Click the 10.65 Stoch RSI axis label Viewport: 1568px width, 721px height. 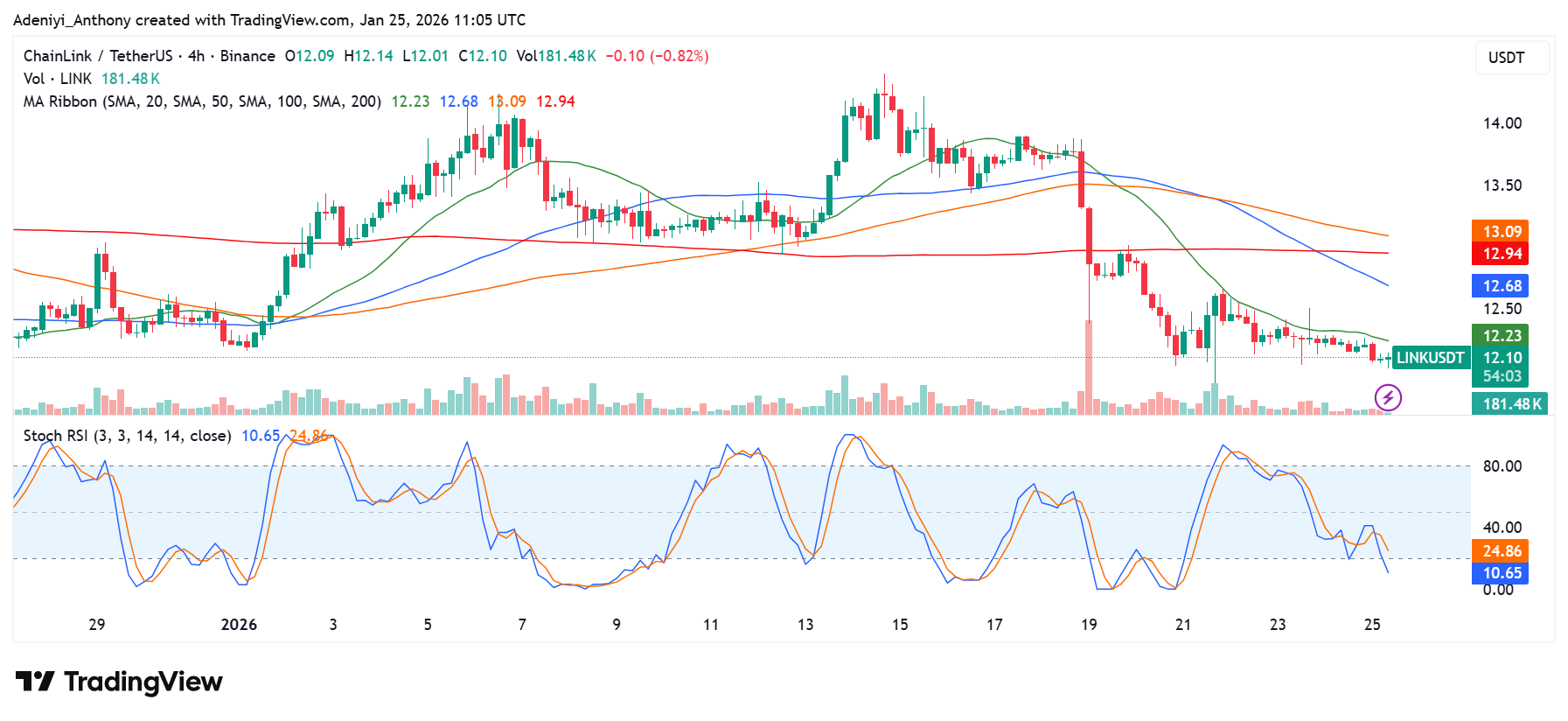point(1502,573)
